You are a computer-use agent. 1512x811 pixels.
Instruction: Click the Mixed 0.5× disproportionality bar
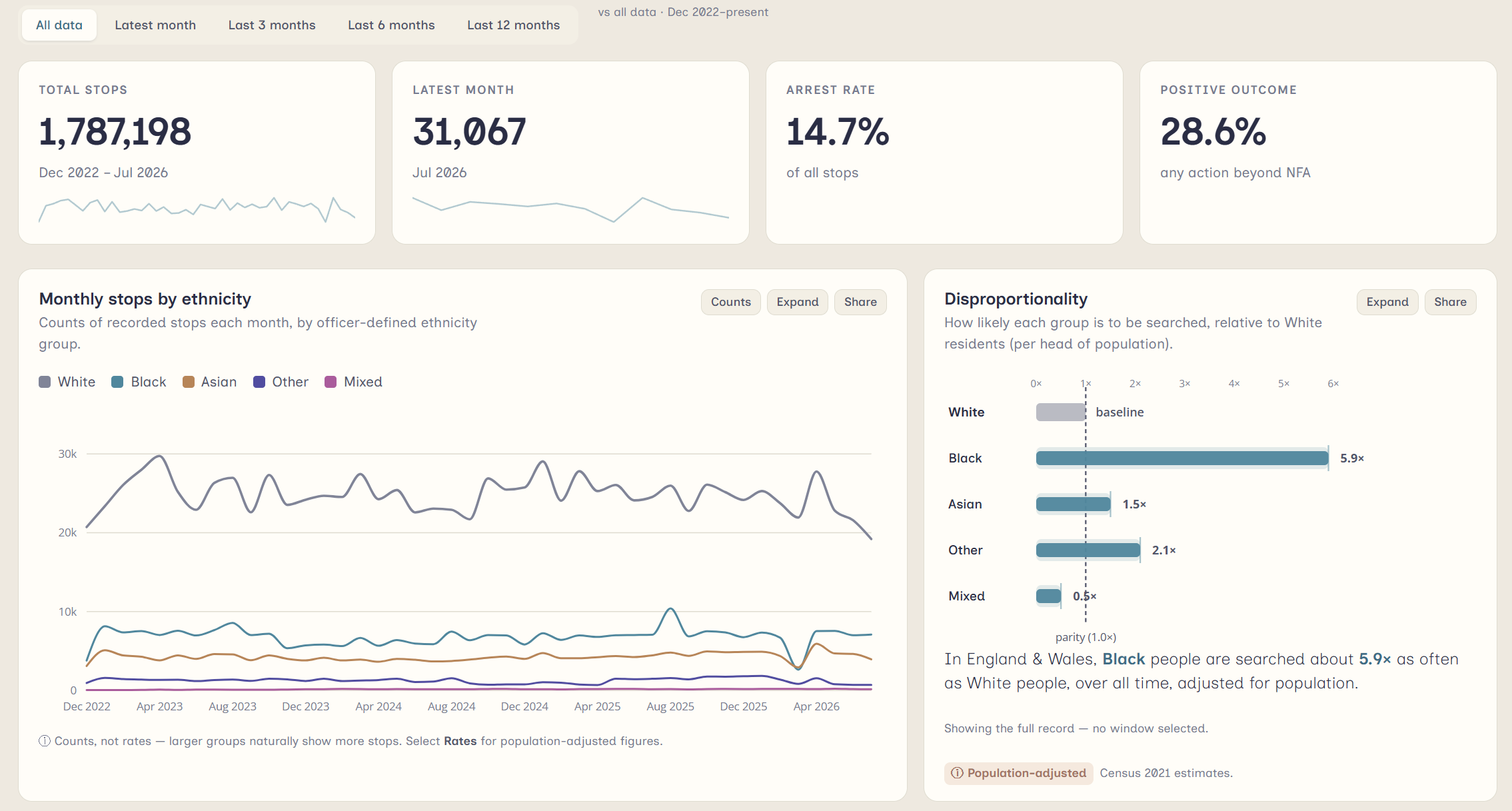click(1048, 596)
